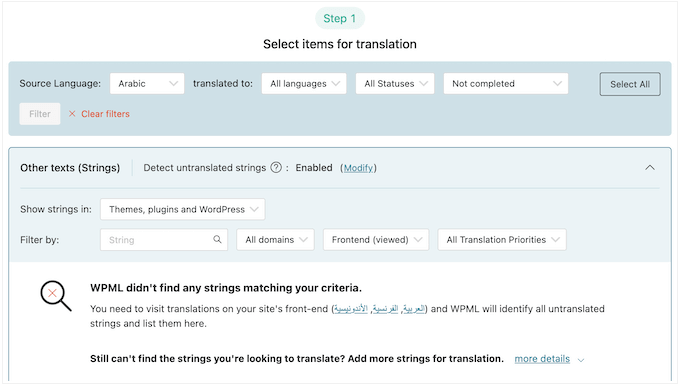Click the Modify link

point(358,168)
